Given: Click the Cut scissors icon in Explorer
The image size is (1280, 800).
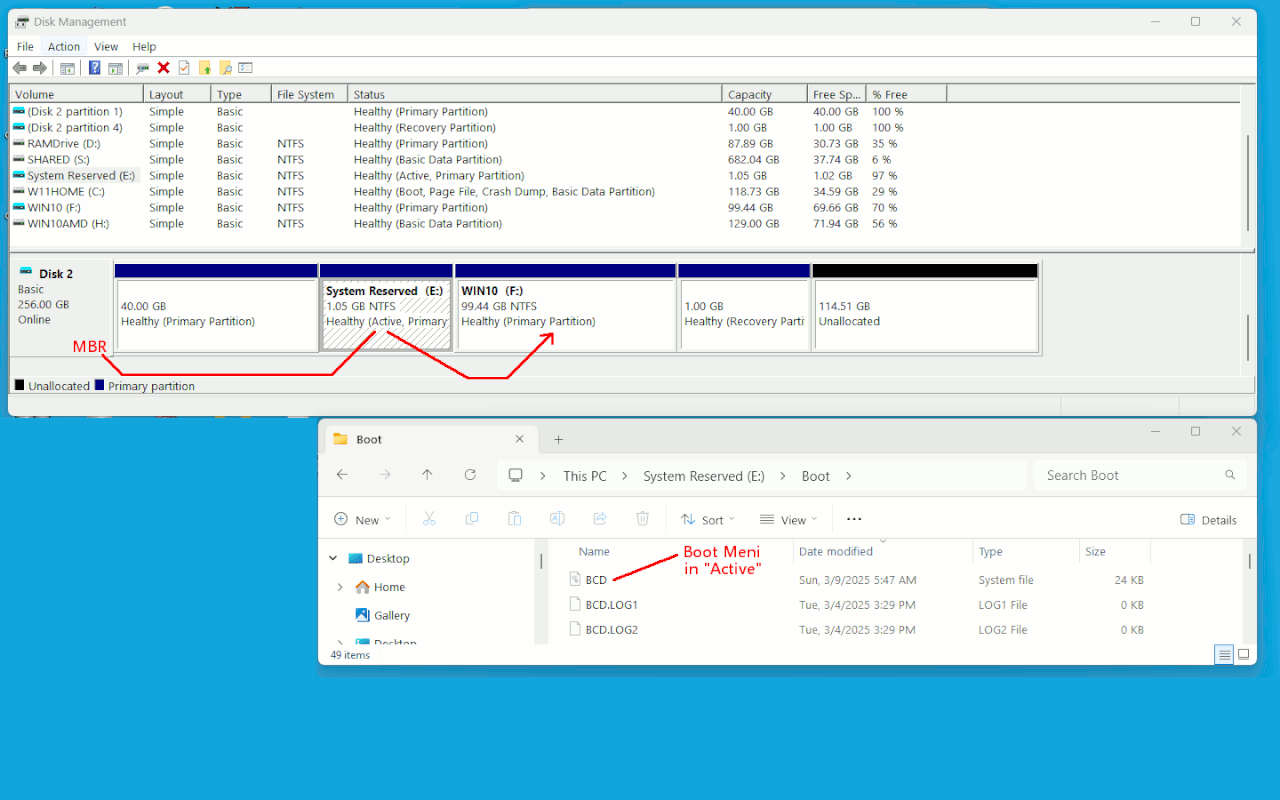Looking at the screenshot, I should click(429, 519).
